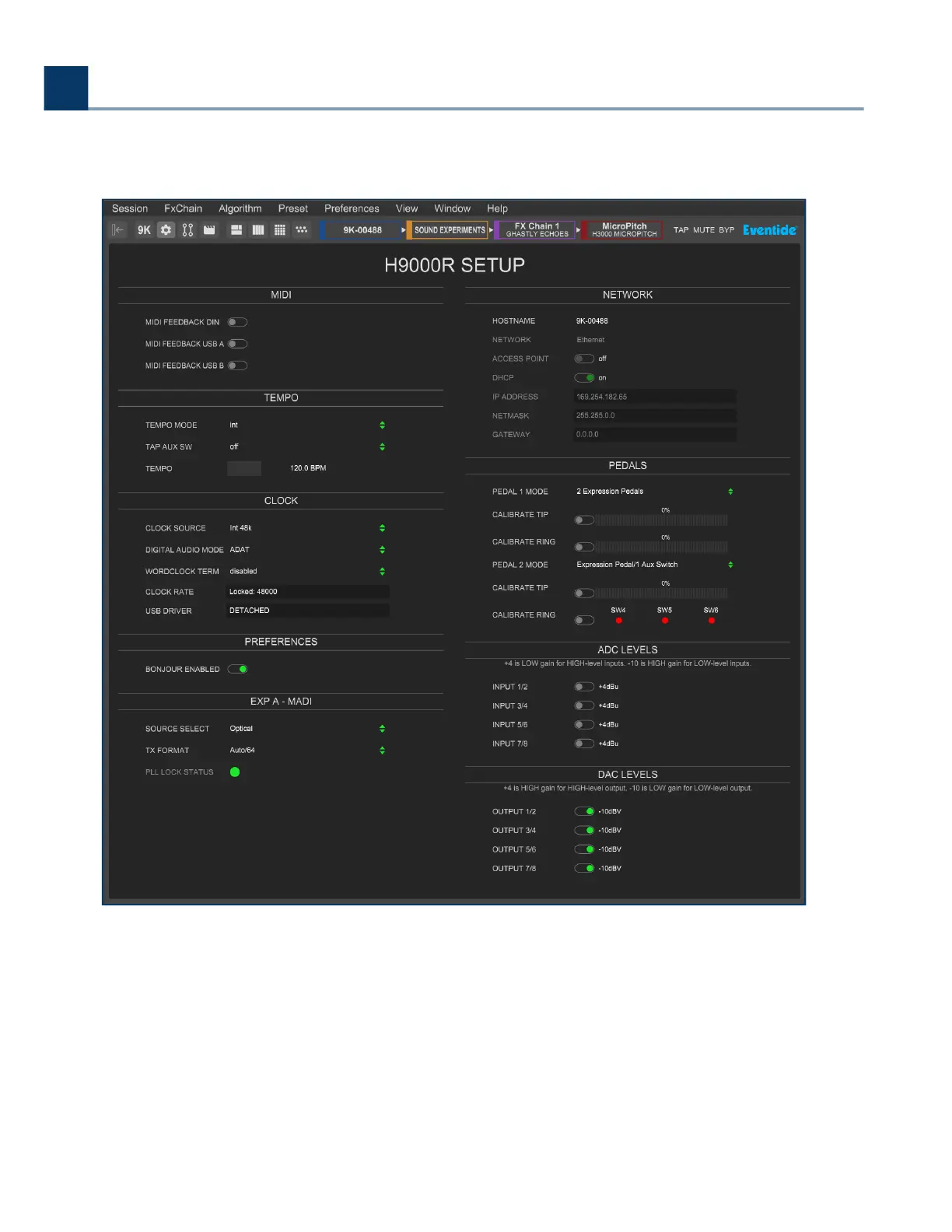This screenshot has width=952, height=1232.
Task: Open the View menu
Action: coord(407,208)
